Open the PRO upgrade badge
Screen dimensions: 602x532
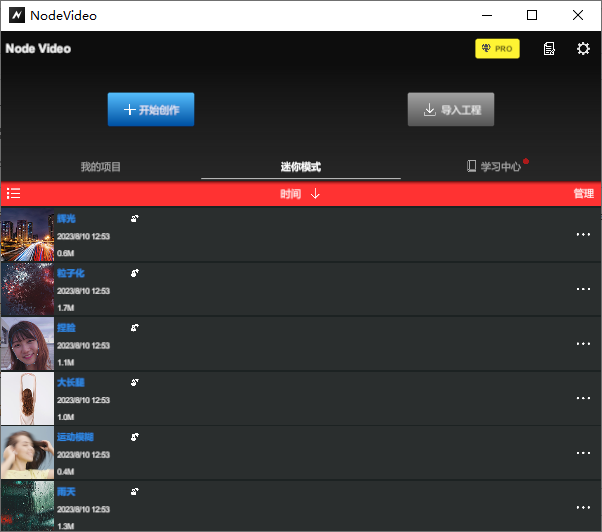tap(497, 49)
